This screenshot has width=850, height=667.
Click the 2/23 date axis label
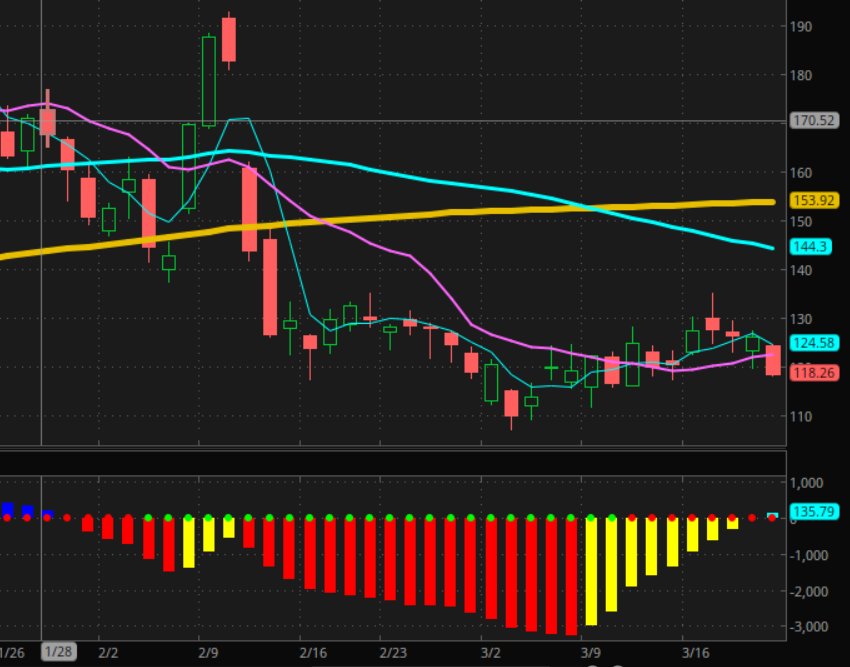(393, 652)
